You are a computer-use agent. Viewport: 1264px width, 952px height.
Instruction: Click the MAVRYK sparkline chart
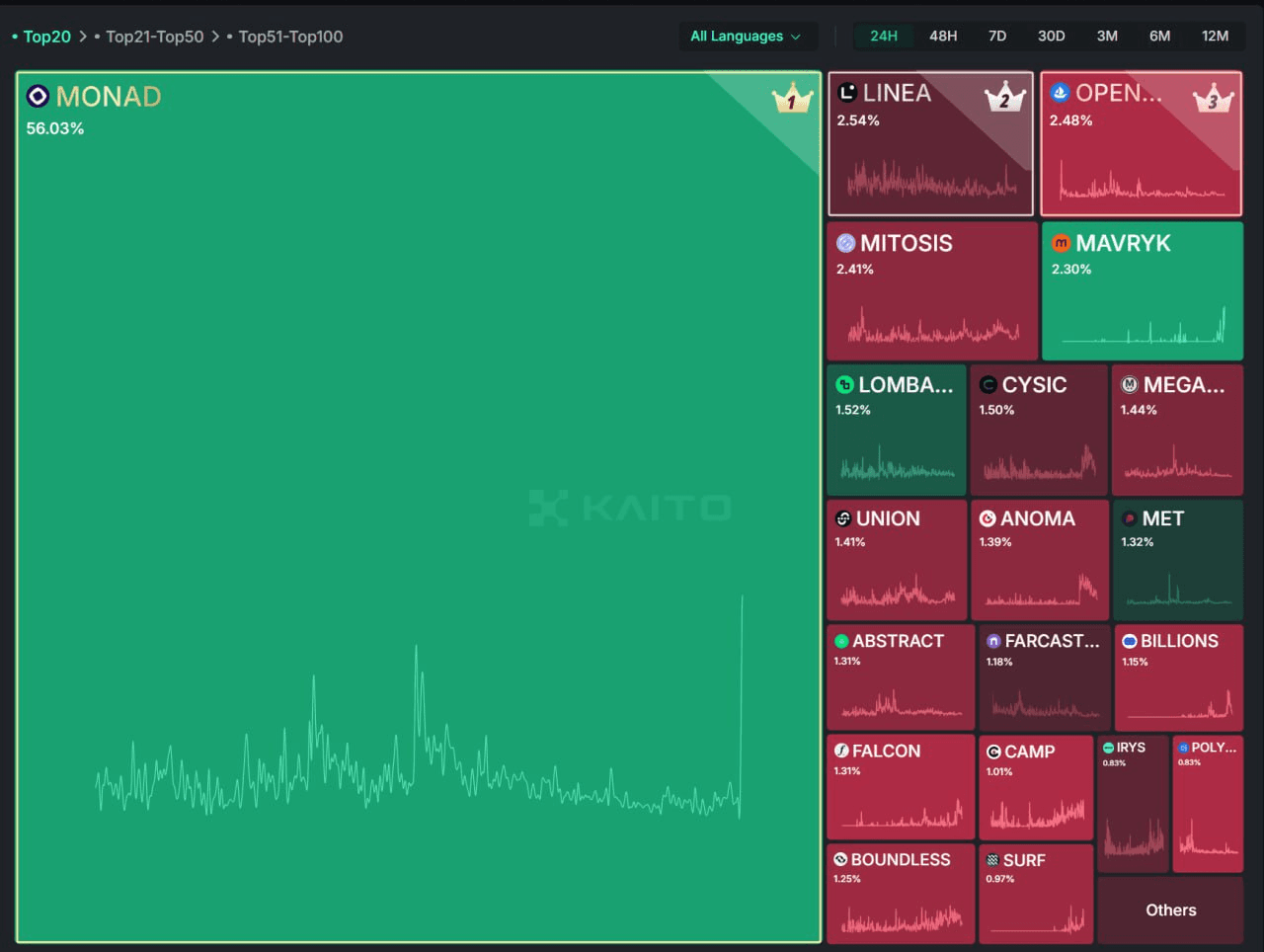(x=1144, y=325)
